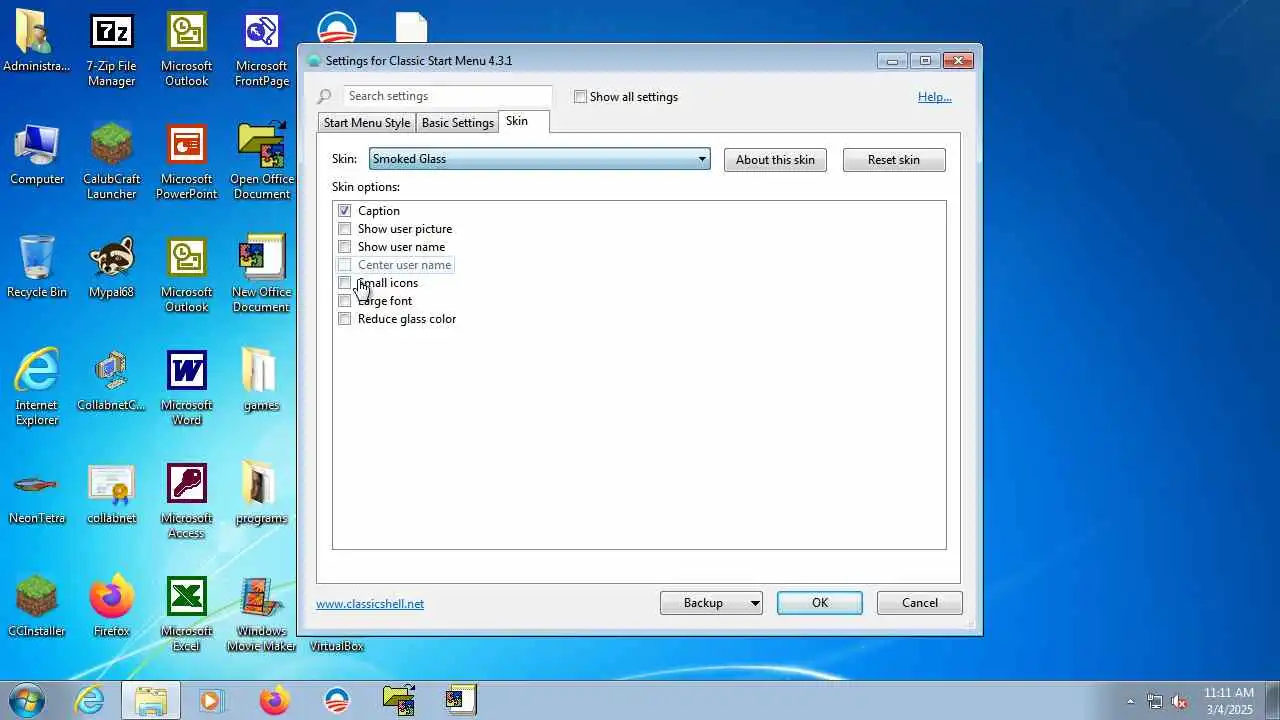The height and width of the screenshot is (720, 1280).
Task: Click the About this skin button
Action: 775,160
